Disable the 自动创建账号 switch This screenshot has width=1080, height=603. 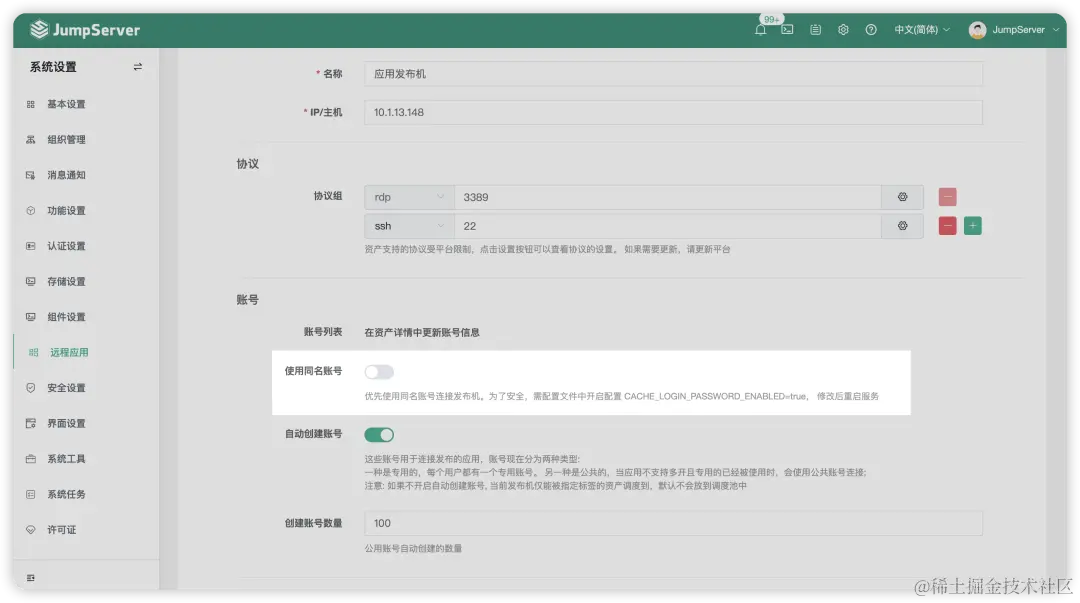coord(379,435)
